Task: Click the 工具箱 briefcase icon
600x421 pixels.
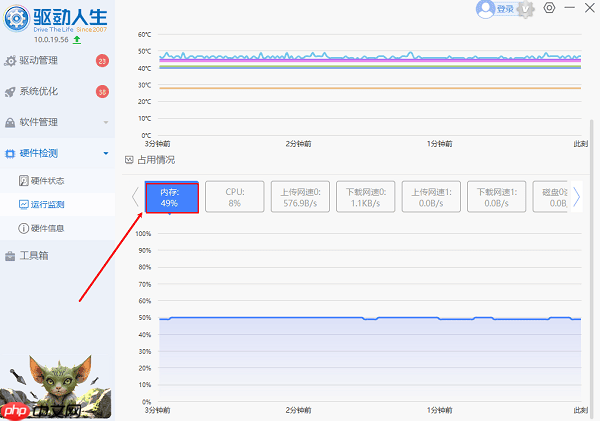Action: 10,256
